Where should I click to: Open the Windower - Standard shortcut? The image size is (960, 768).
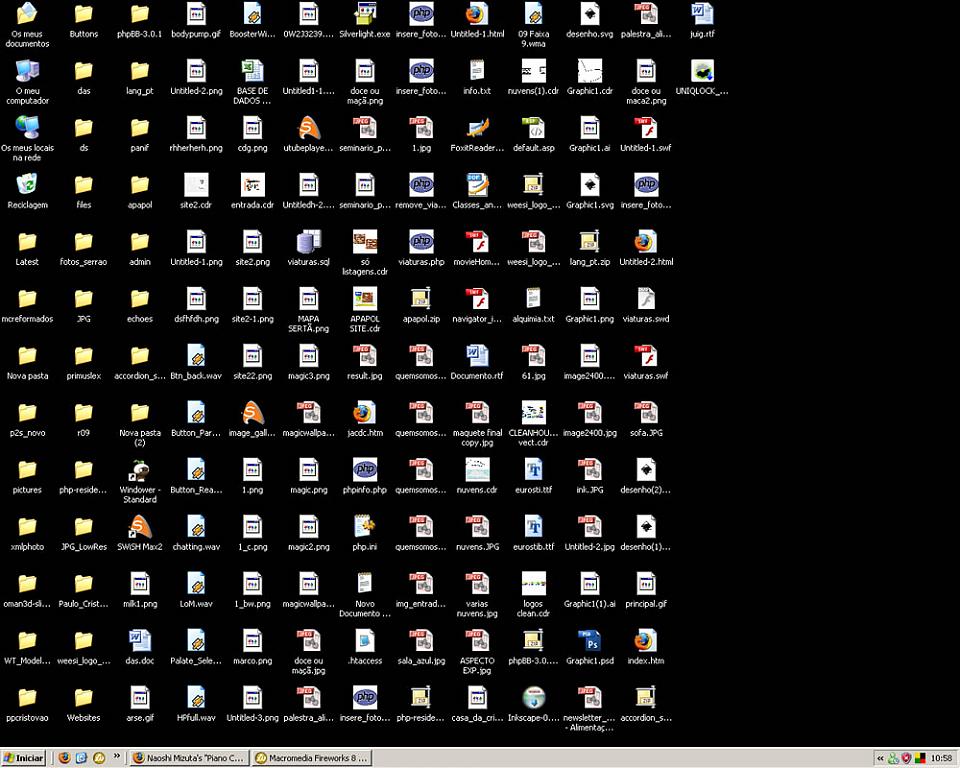tap(140, 470)
